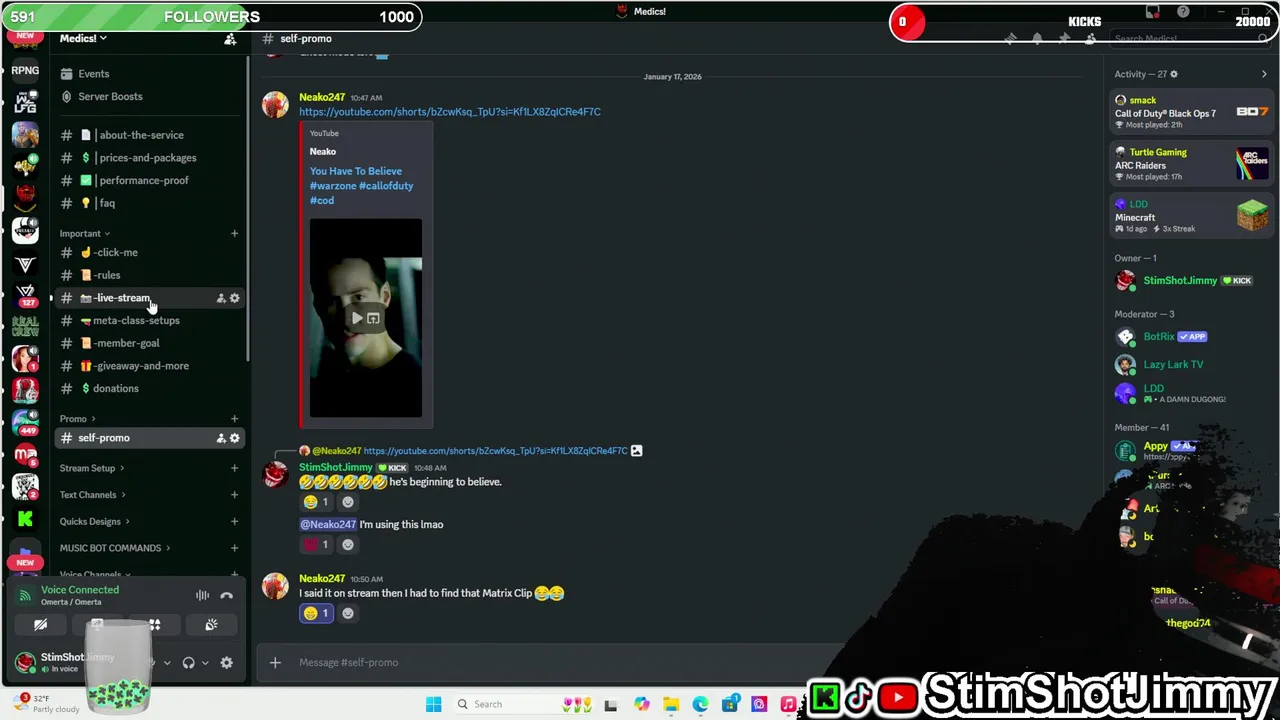
Task: Add reaction to 'beginning to believe' message
Action: point(348,502)
